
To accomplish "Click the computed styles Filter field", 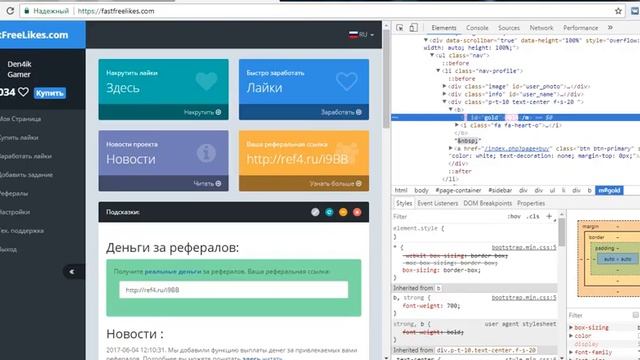I will (x=599, y=315).
